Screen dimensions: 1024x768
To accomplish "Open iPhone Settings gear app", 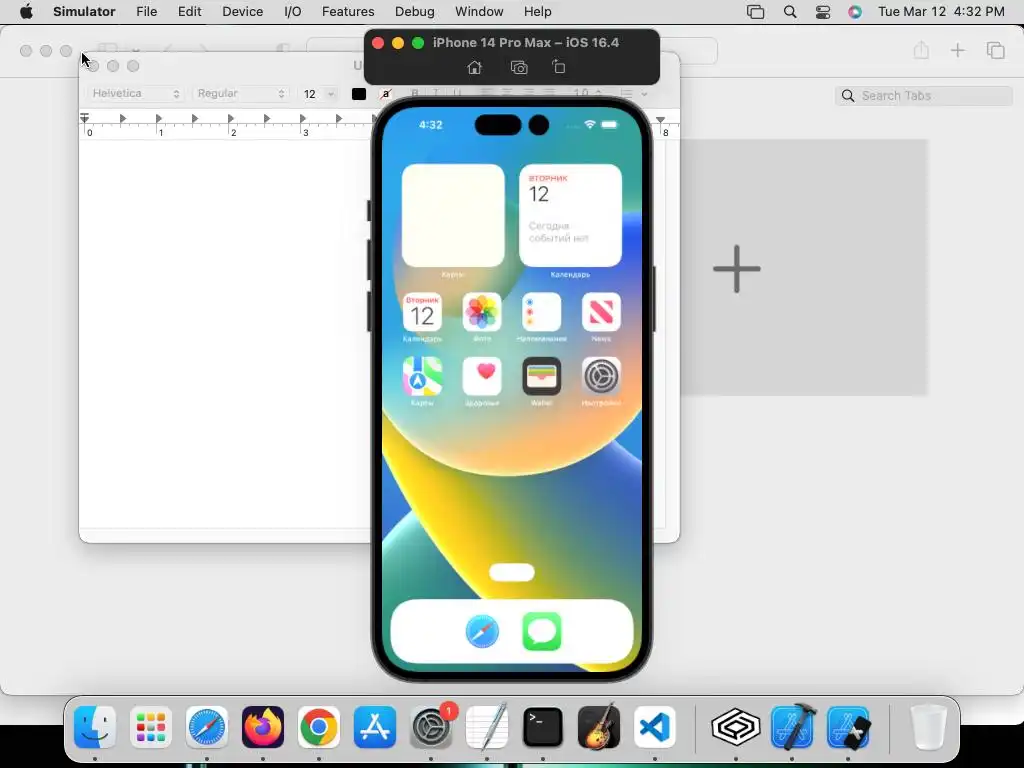I will (601, 376).
